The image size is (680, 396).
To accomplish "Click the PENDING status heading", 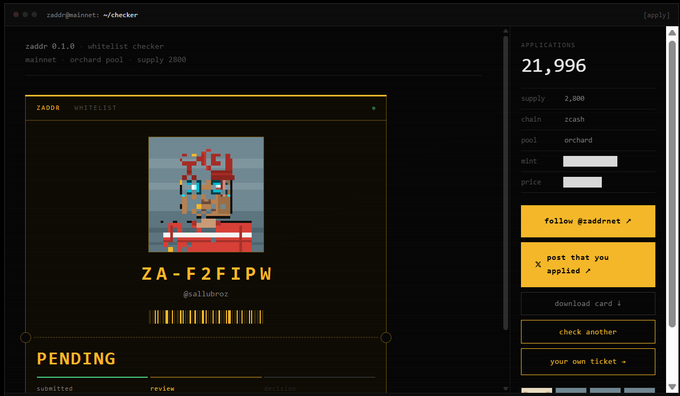I will coord(76,359).
